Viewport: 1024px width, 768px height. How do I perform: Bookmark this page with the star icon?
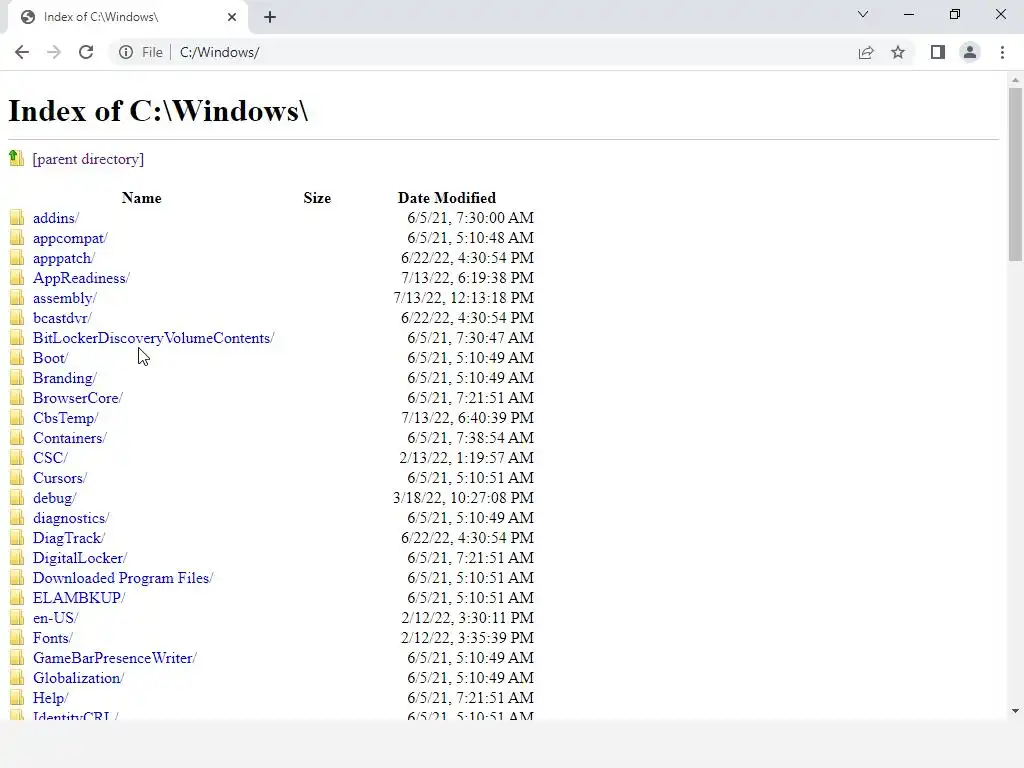[x=898, y=52]
